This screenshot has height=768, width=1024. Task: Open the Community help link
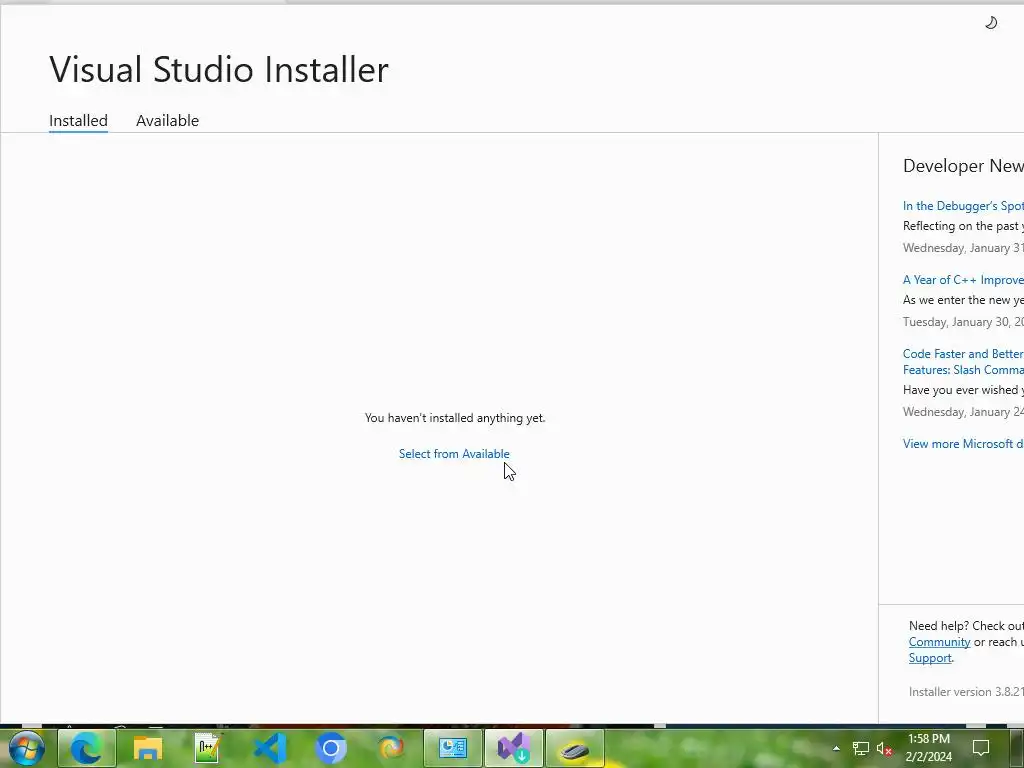(939, 642)
